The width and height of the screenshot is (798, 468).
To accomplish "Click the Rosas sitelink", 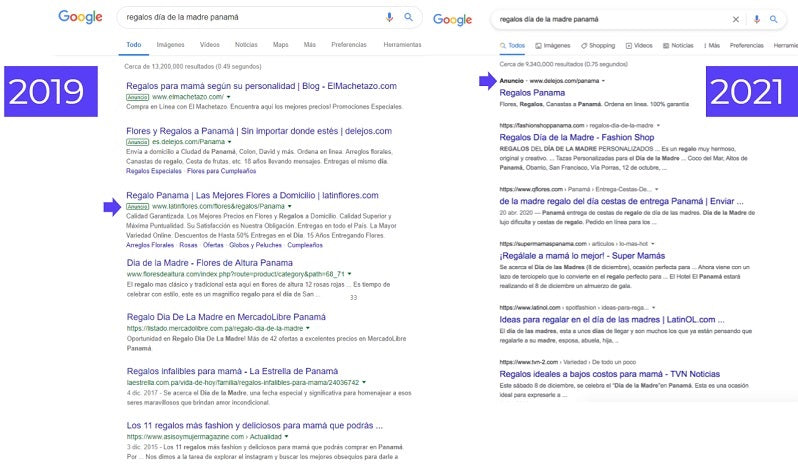I will tap(188, 245).
